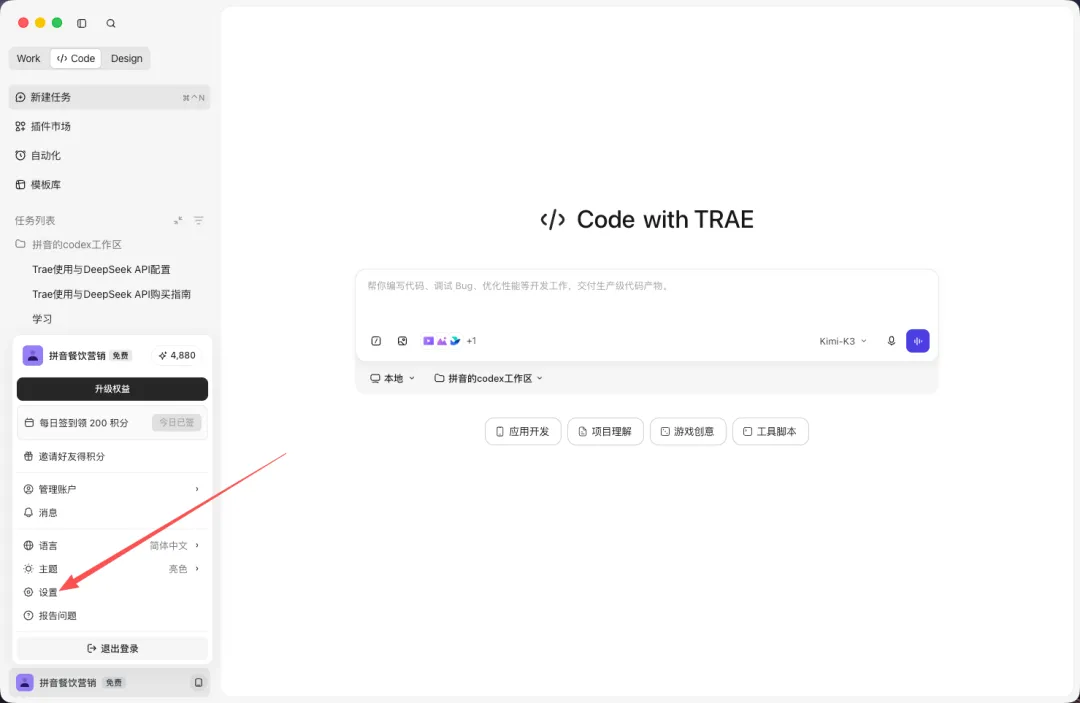This screenshot has height=703, width=1080.
Task: Click the purple video tool icon
Action: [x=428, y=341]
